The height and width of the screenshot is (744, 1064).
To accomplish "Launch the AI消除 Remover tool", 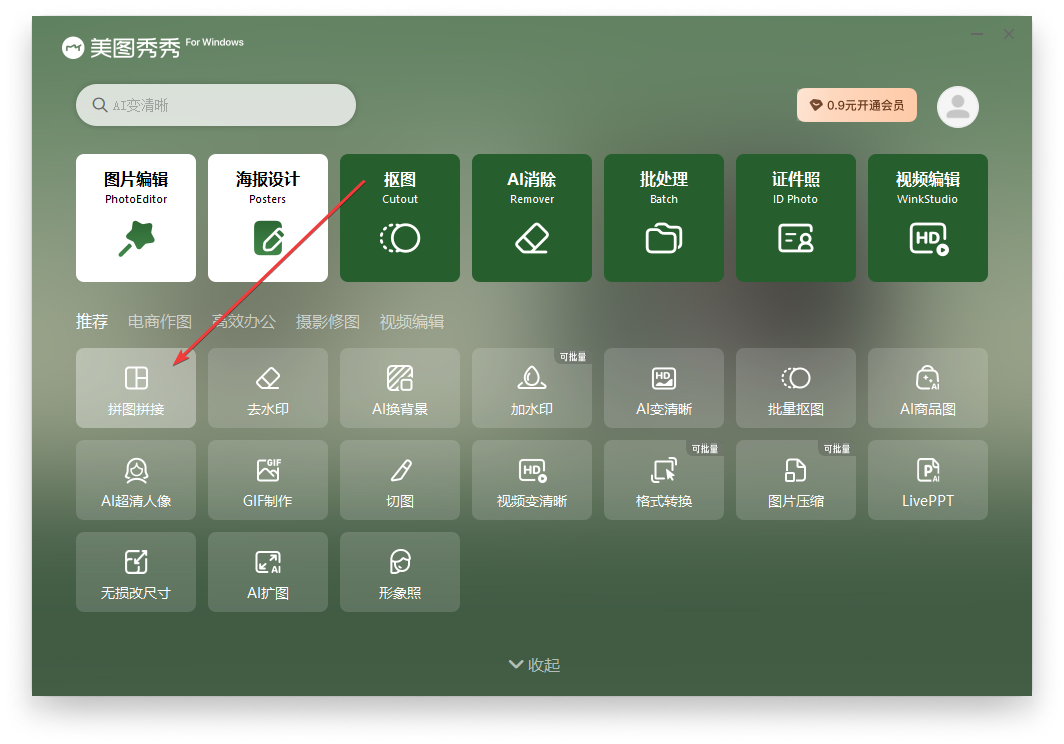I will [531, 218].
